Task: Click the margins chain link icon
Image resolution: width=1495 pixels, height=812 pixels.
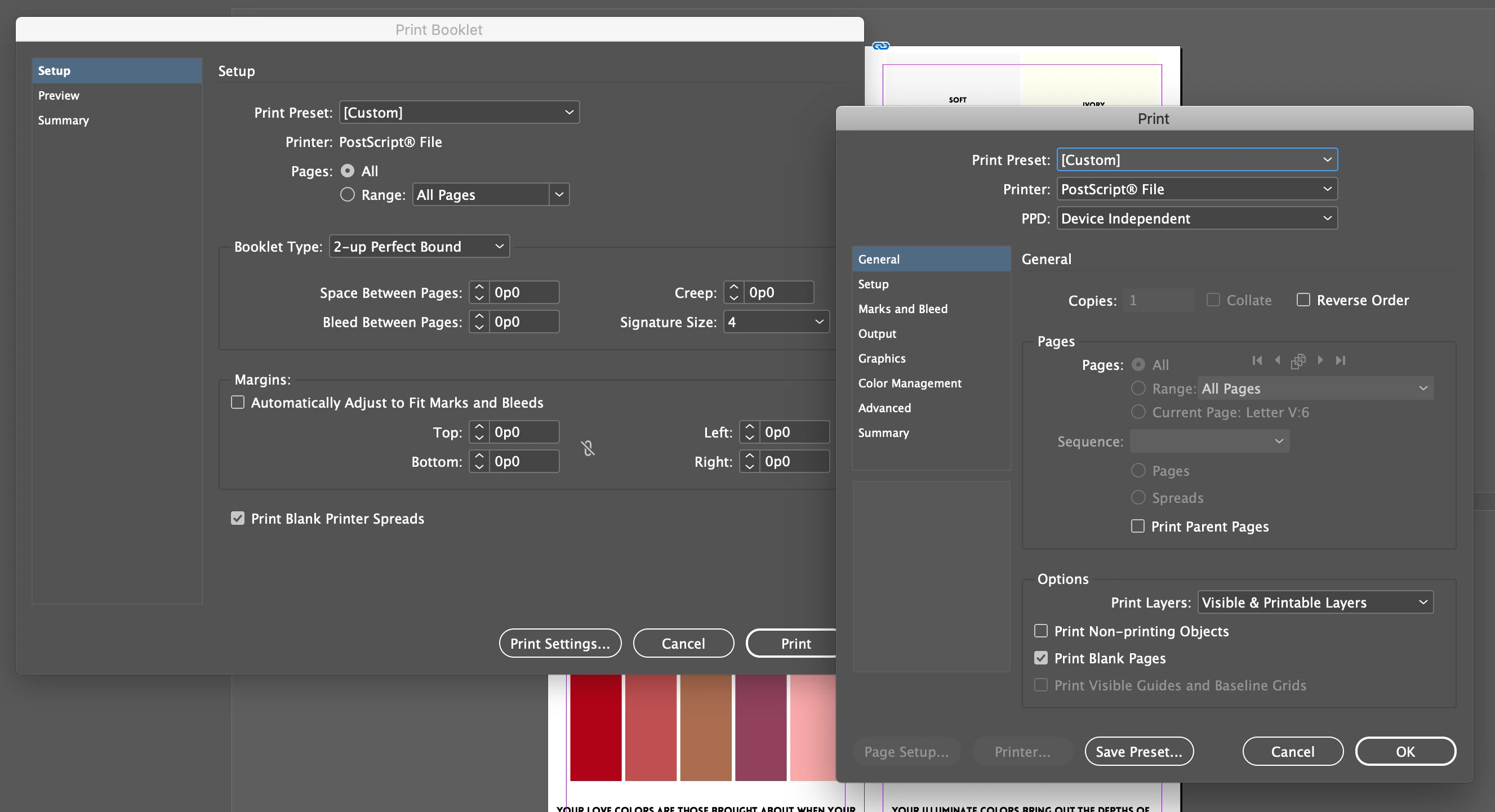Action: [x=588, y=448]
